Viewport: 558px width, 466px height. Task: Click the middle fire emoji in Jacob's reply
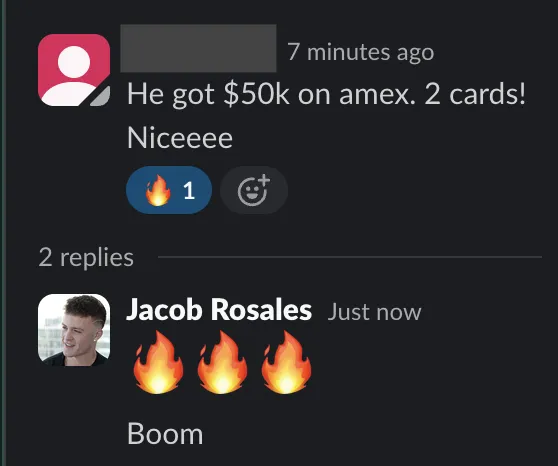222,362
